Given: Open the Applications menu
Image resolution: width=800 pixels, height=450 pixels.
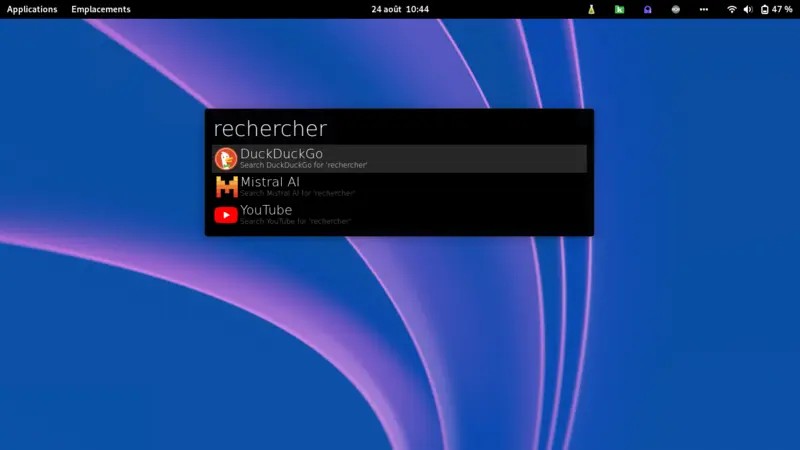Looking at the screenshot, I should tap(32, 9).
